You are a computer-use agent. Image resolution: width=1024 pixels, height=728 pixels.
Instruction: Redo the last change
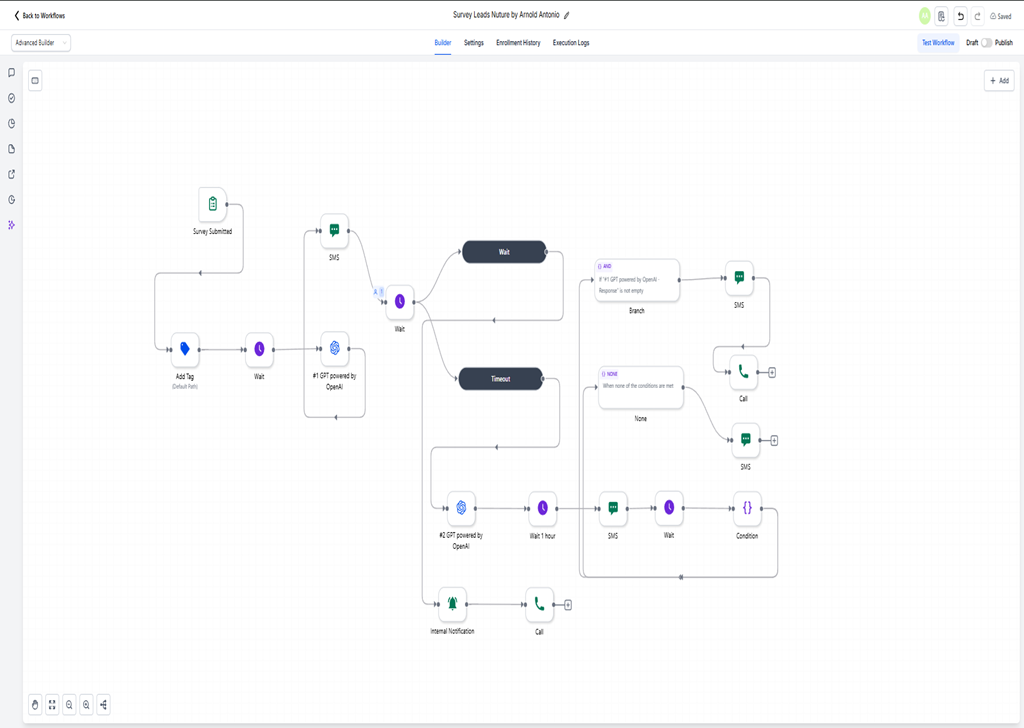click(978, 16)
